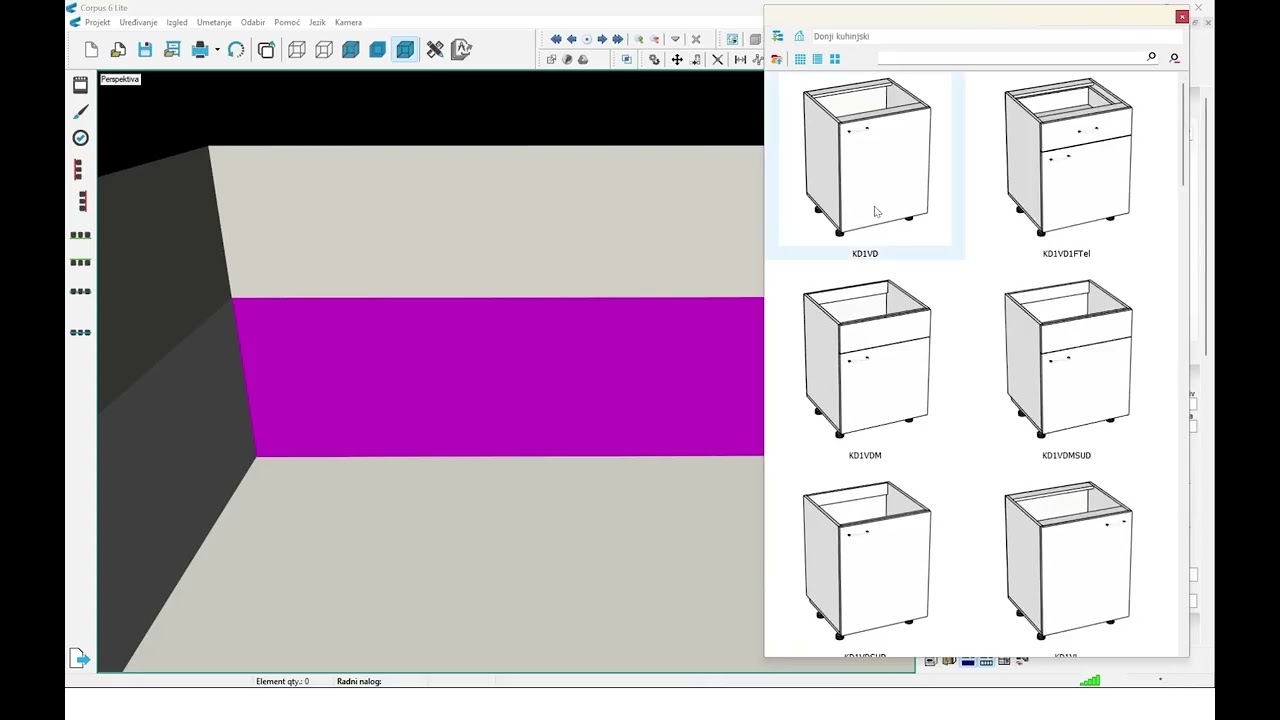Click the green exit arrow icon
1280x720 pixels.
80,658
